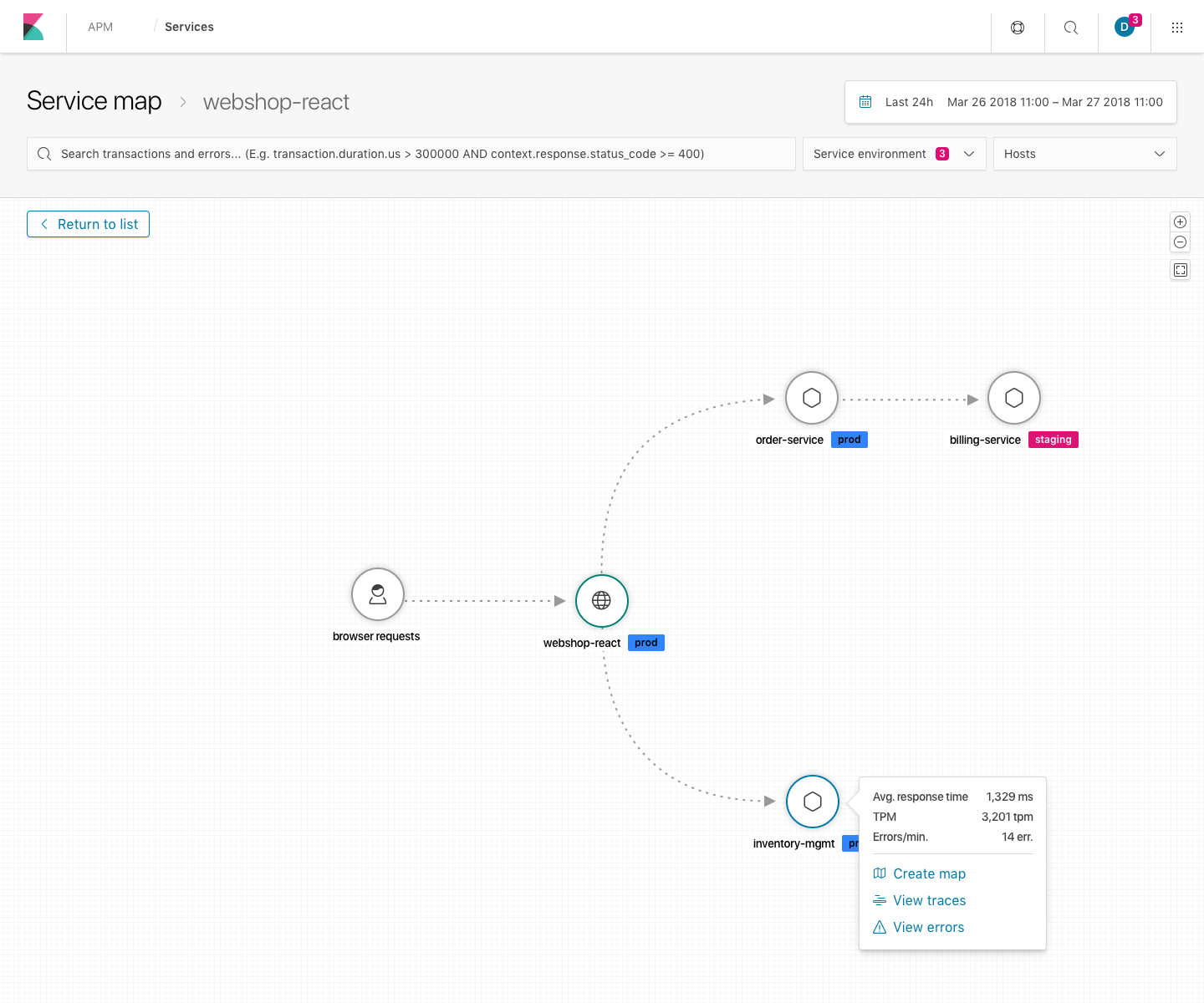Click the View traces icon
This screenshot has width=1204, height=1003.
click(x=880, y=900)
